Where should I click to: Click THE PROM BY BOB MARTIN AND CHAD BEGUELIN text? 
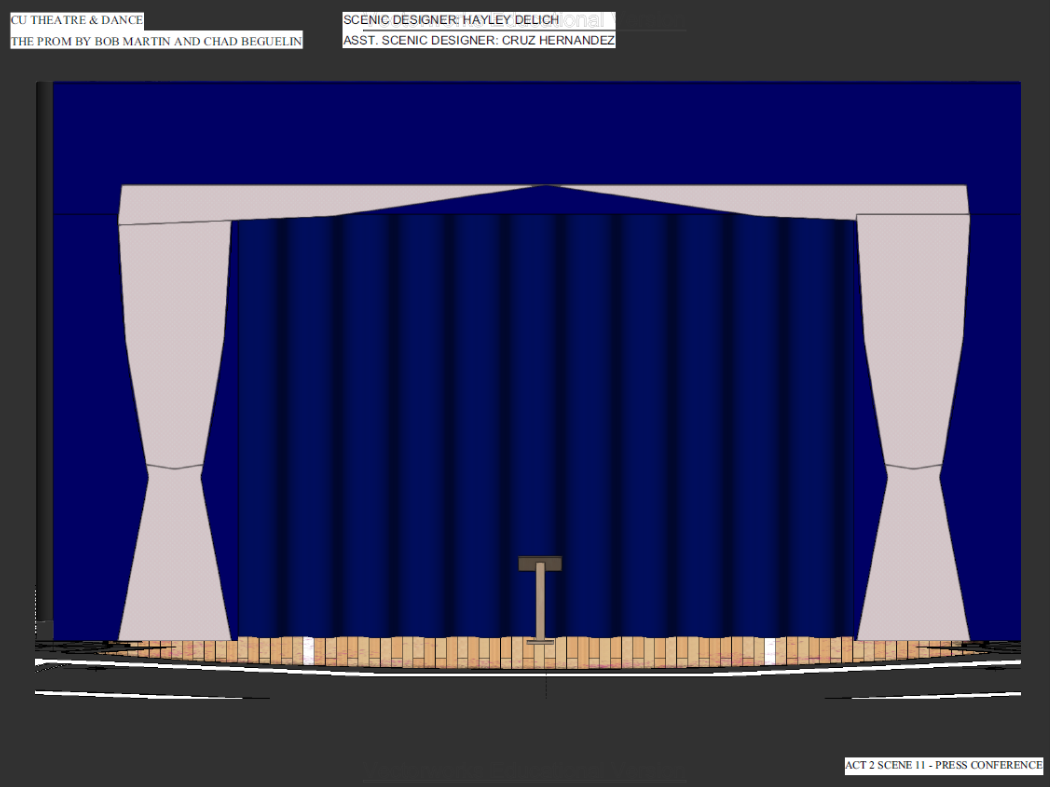[x=155, y=40]
